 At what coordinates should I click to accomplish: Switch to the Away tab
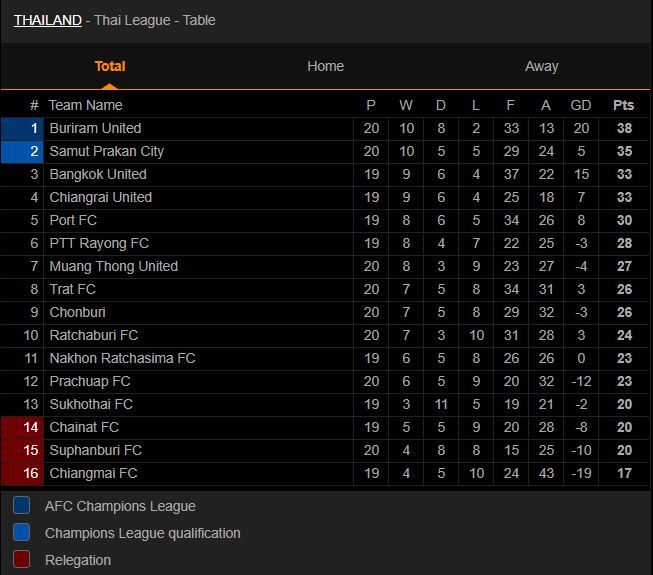[x=541, y=66]
